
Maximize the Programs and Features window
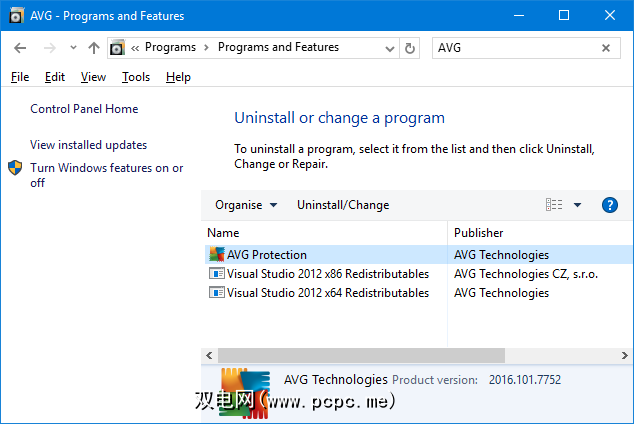point(564,15)
